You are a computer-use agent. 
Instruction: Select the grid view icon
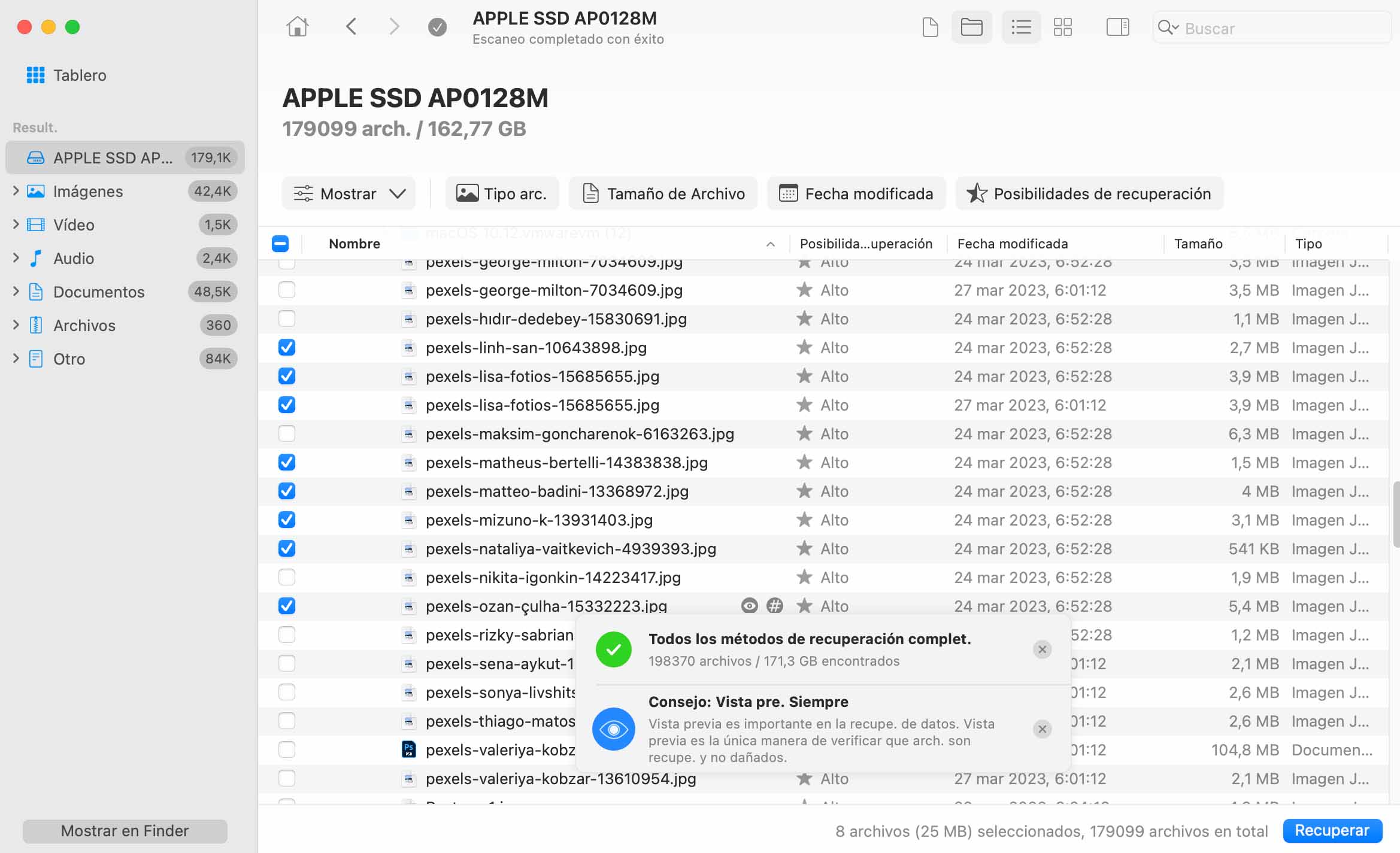click(1063, 27)
